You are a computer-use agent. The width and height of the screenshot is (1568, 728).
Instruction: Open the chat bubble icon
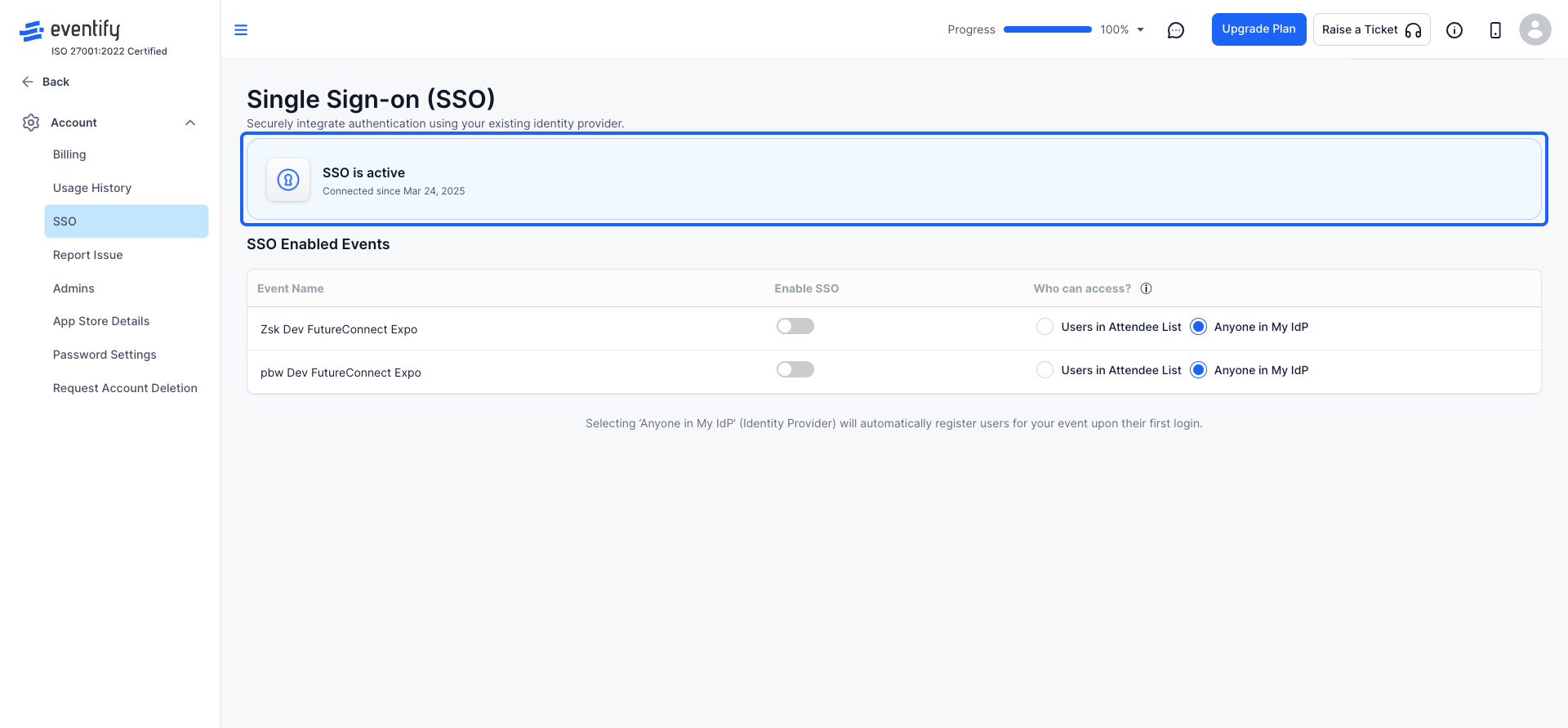(x=1176, y=30)
